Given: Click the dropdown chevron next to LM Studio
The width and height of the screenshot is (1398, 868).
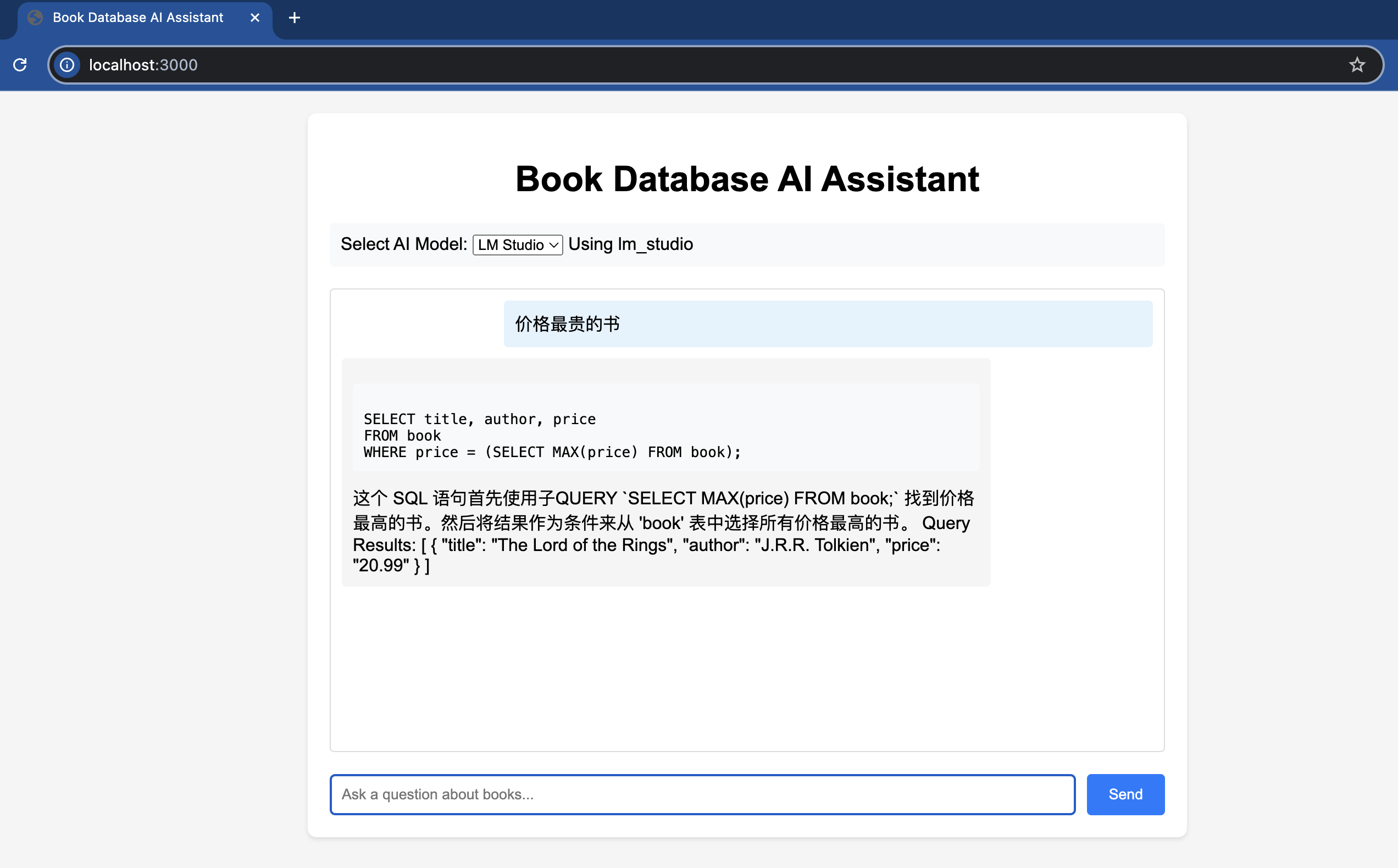Looking at the screenshot, I should [553, 245].
